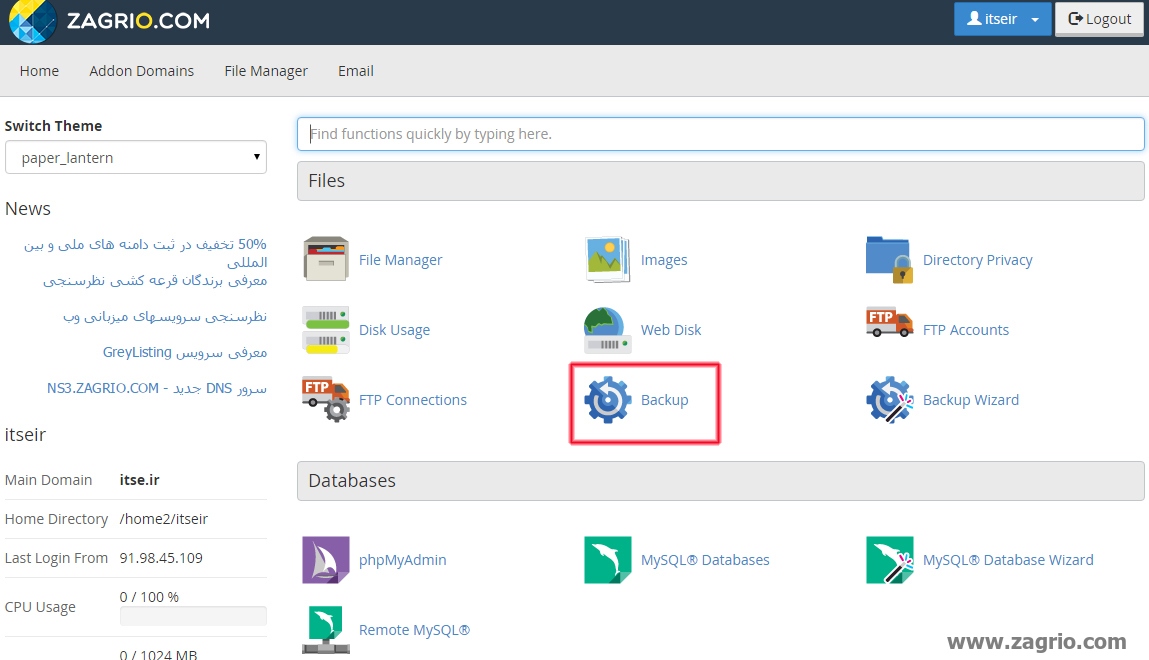Open the Remote MySQL® text link
This screenshot has width=1149, height=660.
pyautogui.click(x=414, y=630)
